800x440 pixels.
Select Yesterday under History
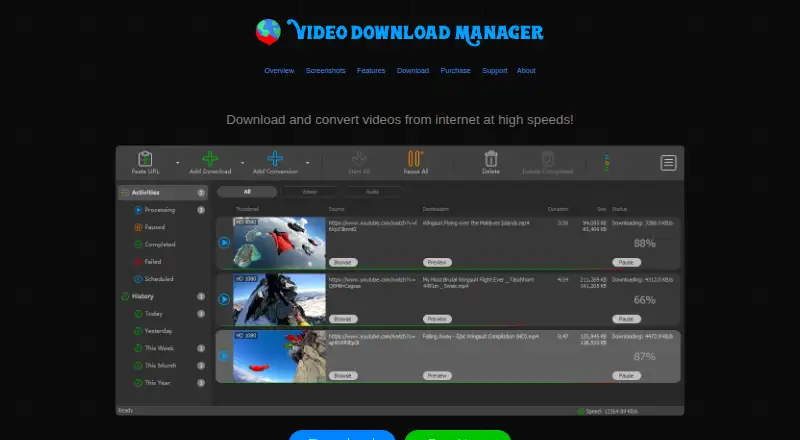pos(158,331)
